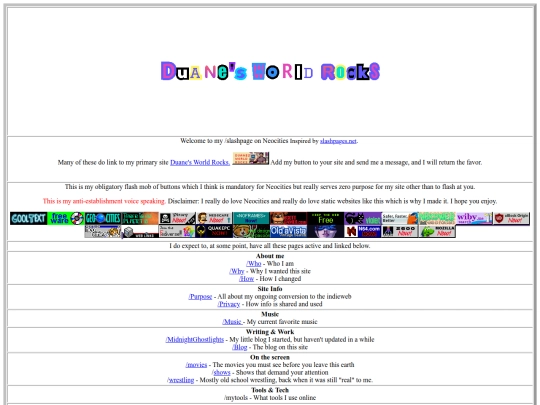
Task: Open the /Blog page link
Action: 240,347
